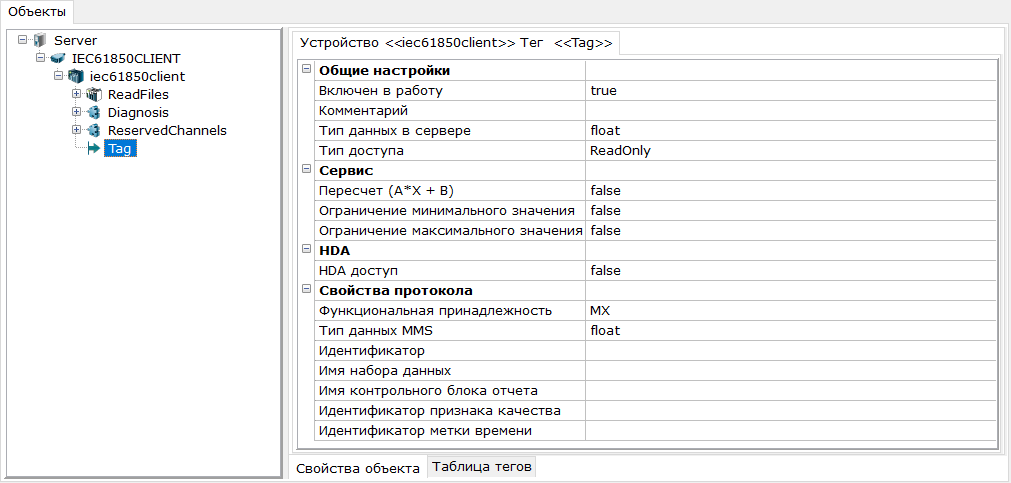Select ReadFiles in the tree
The height and width of the screenshot is (483, 1011).
click(x=139, y=95)
